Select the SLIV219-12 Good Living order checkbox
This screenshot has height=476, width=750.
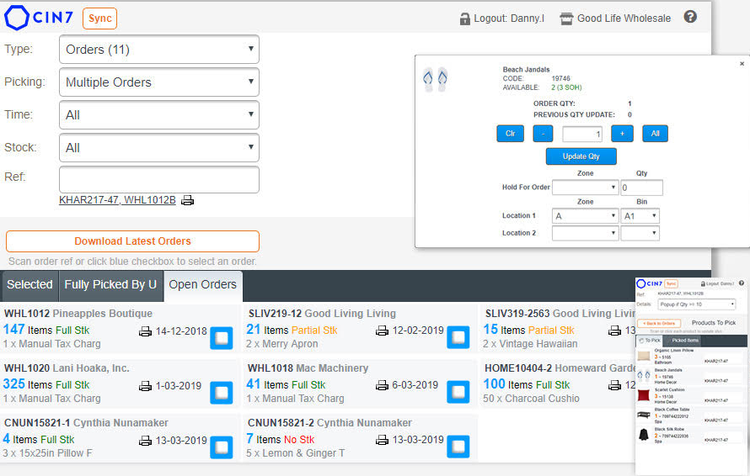[x=459, y=338]
